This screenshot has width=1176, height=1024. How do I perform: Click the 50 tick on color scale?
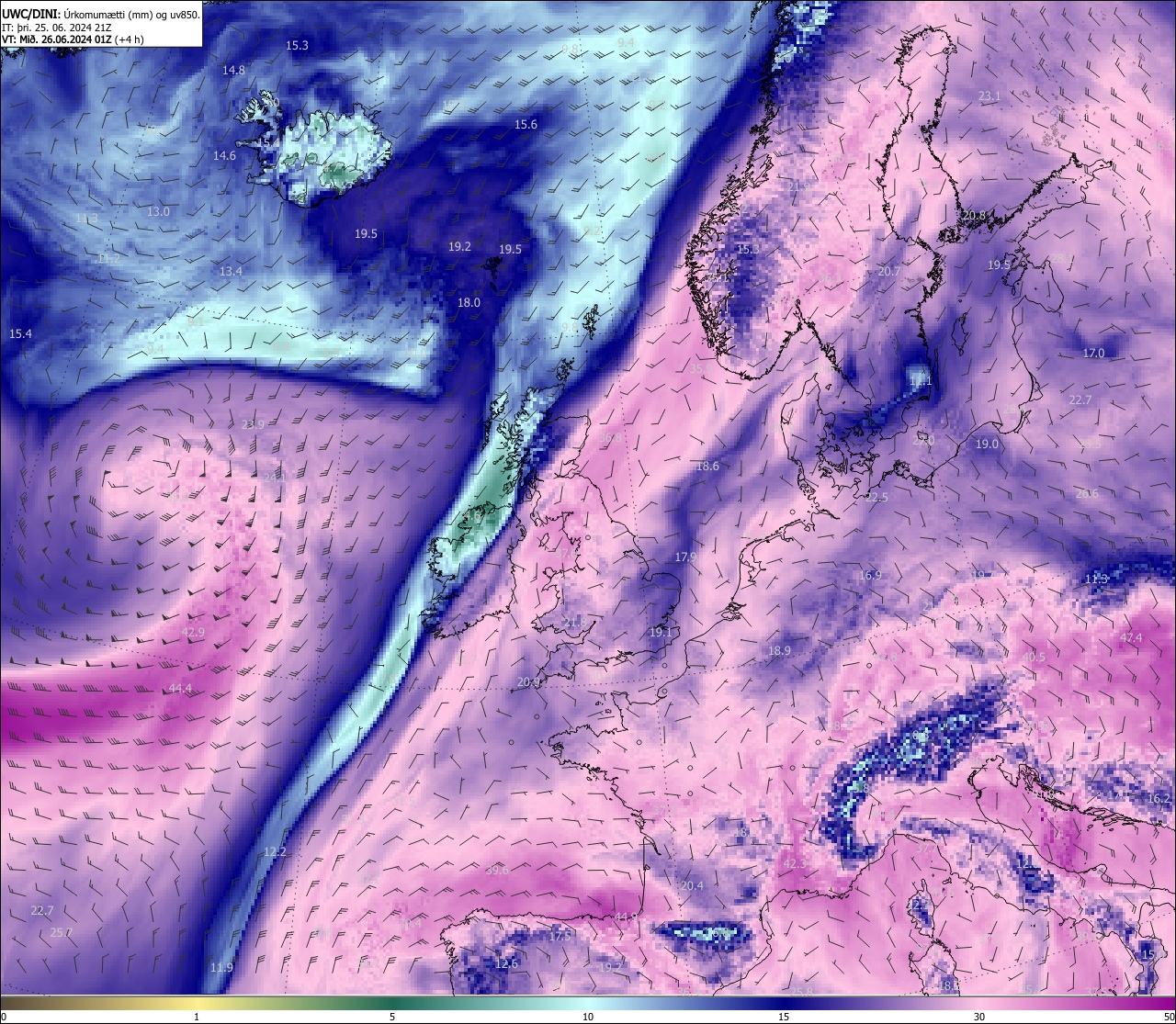pyautogui.click(x=1169, y=1017)
